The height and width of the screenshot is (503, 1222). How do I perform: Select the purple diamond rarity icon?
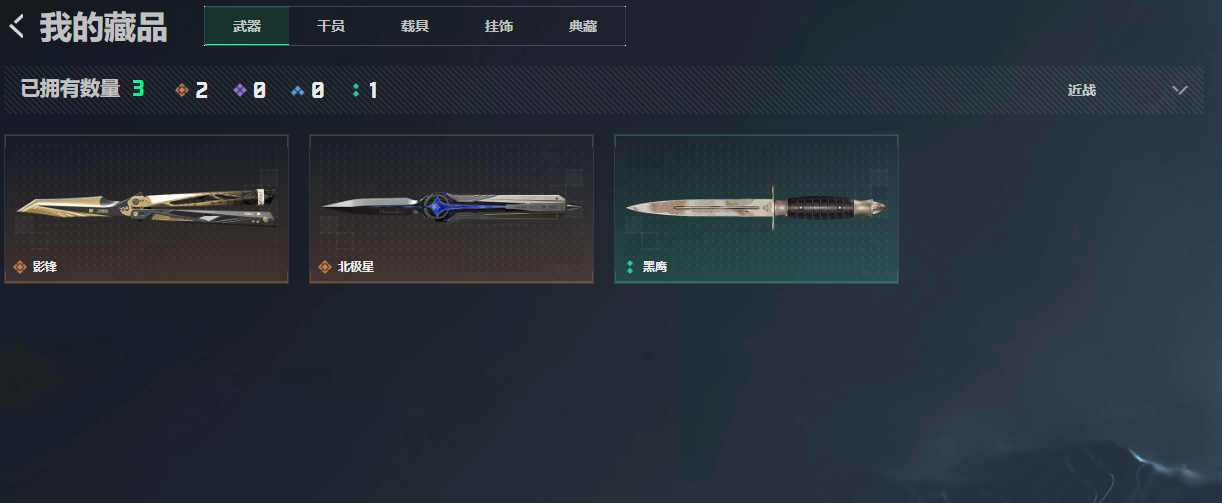pyautogui.click(x=240, y=90)
